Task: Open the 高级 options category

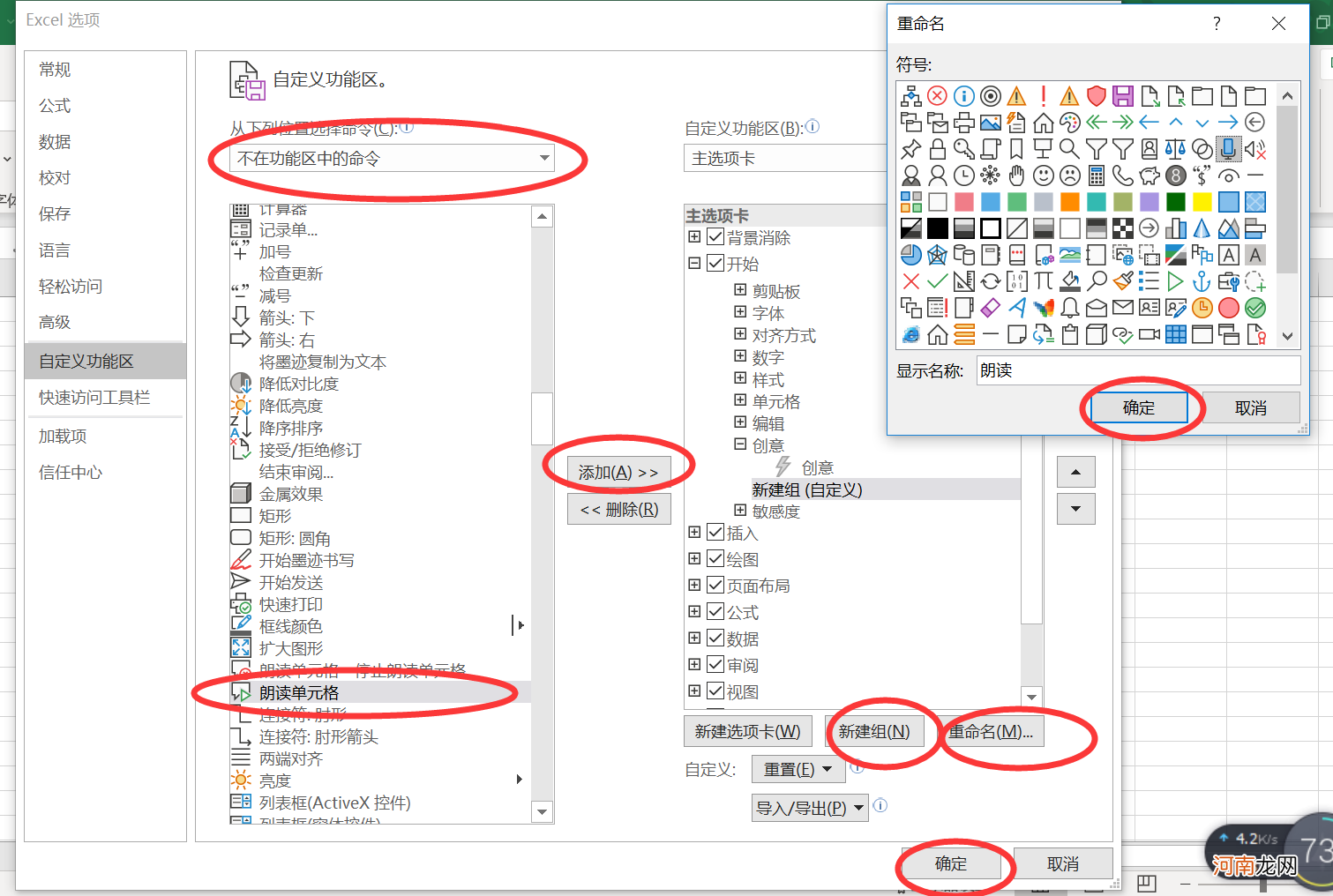Action: [105, 323]
